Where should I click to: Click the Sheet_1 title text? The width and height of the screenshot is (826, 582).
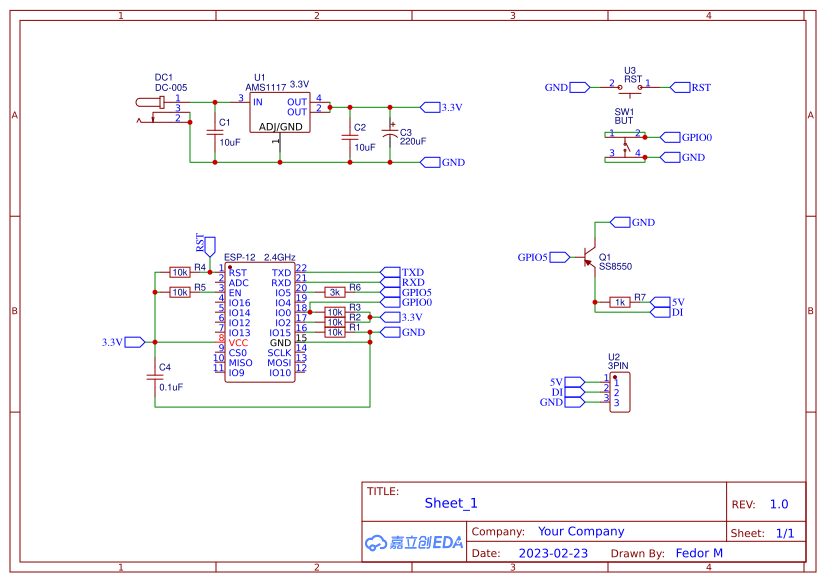click(x=450, y=503)
